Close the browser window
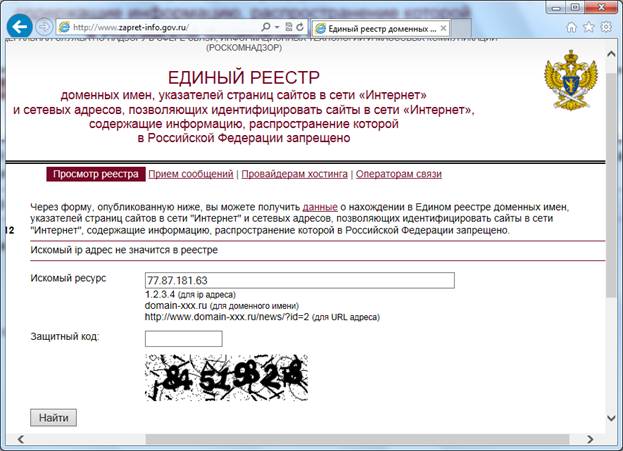623x451 pixels. (x=602, y=7)
